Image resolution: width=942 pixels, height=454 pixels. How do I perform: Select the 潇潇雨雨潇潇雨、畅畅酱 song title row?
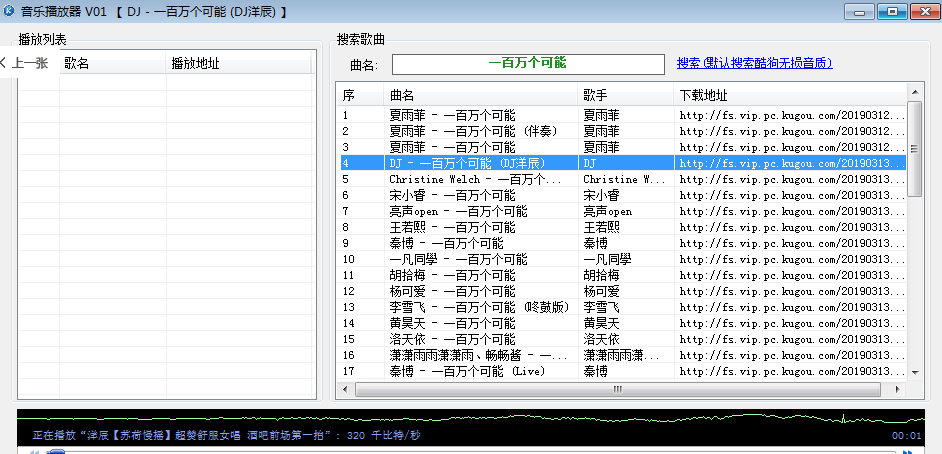coord(478,355)
